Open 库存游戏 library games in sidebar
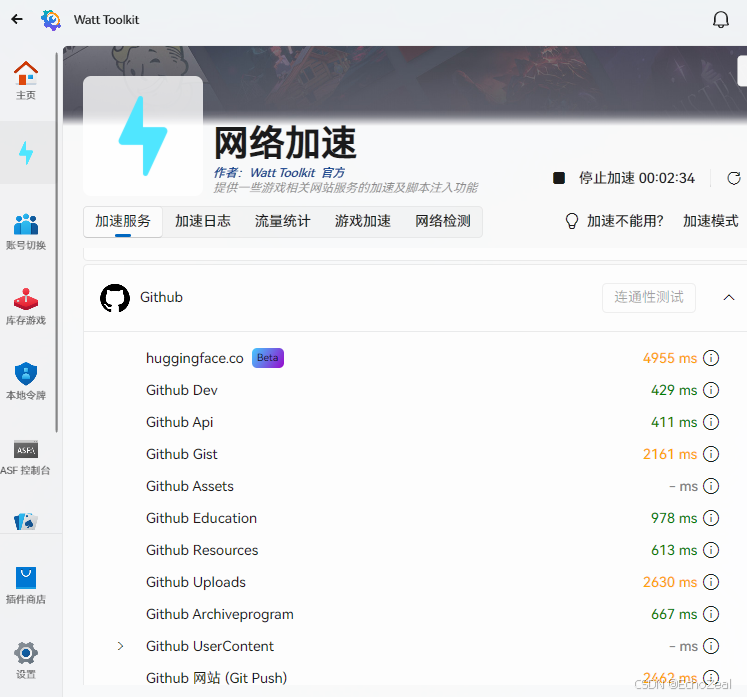747x697 pixels. (26, 307)
